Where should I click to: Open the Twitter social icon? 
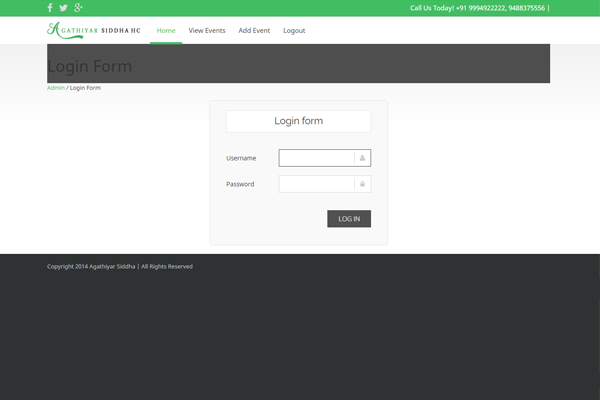coord(64,8)
